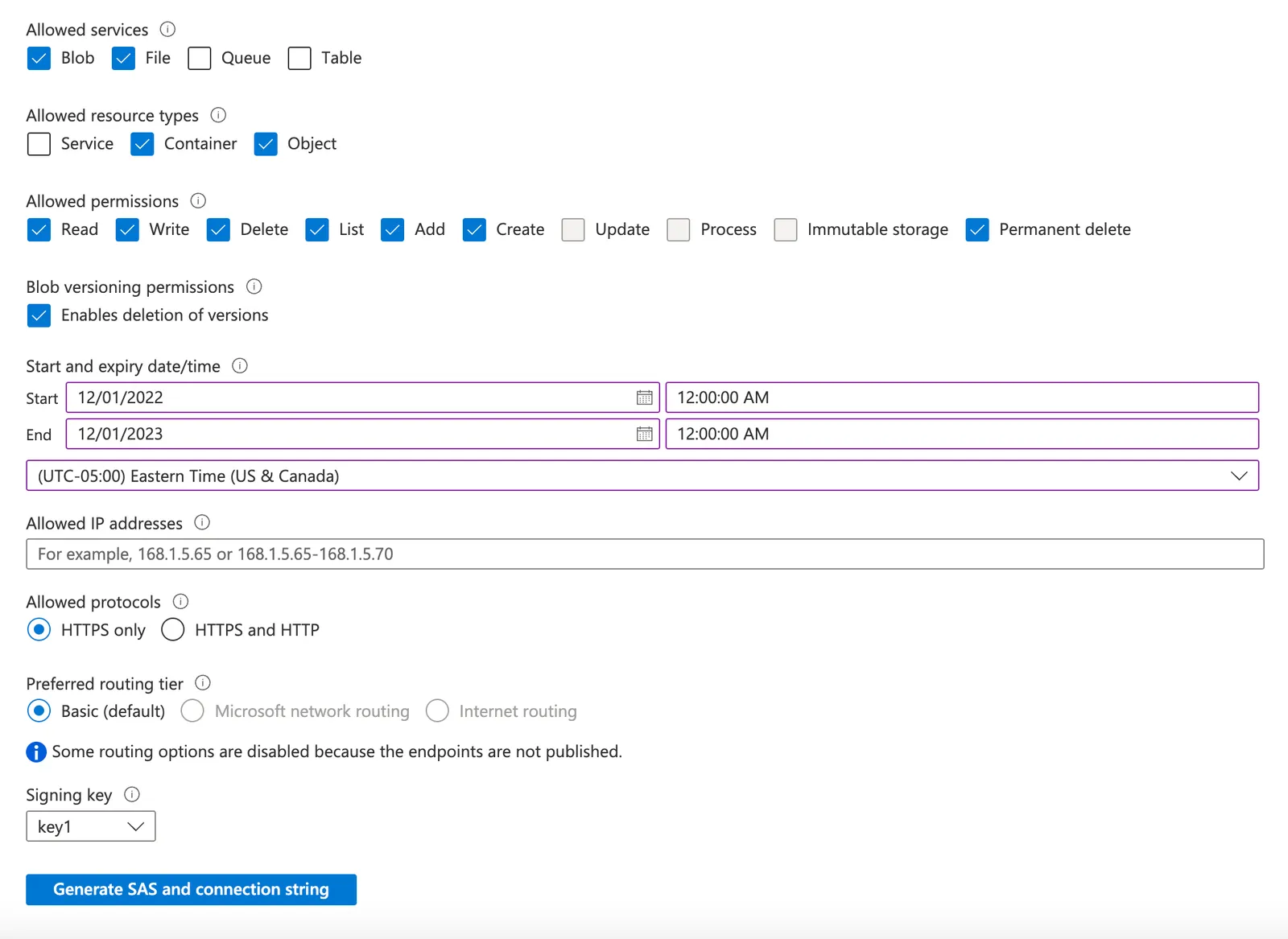
Task: Toggle the Add permission checkbox
Action: tap(393, 229)
